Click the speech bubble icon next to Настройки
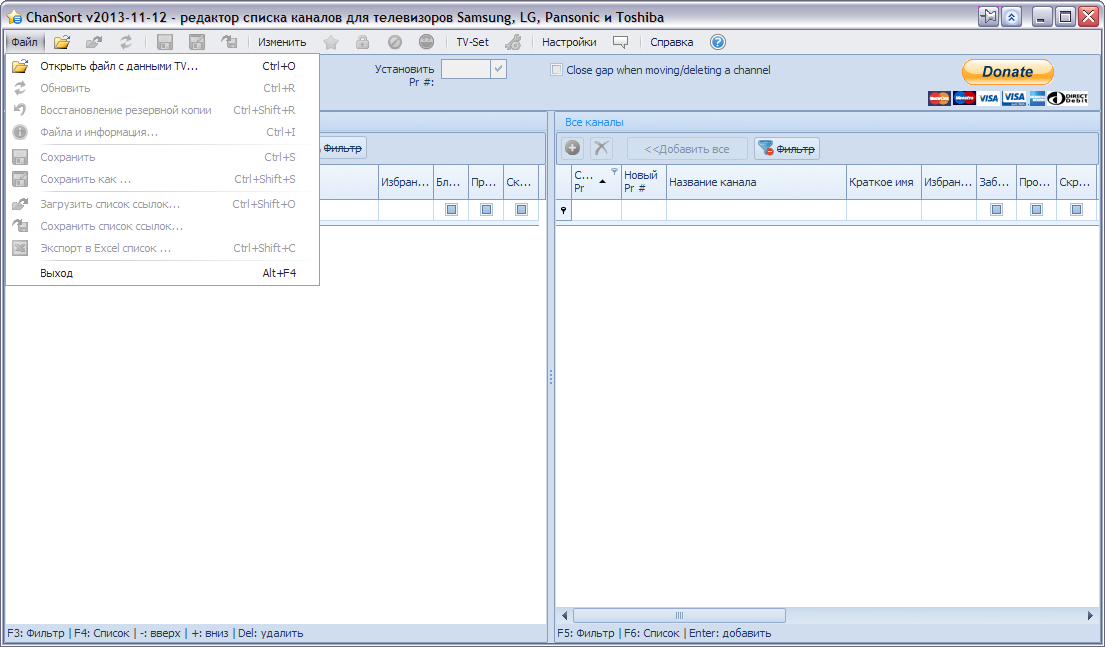The image size is (1105, 647). 620,42
